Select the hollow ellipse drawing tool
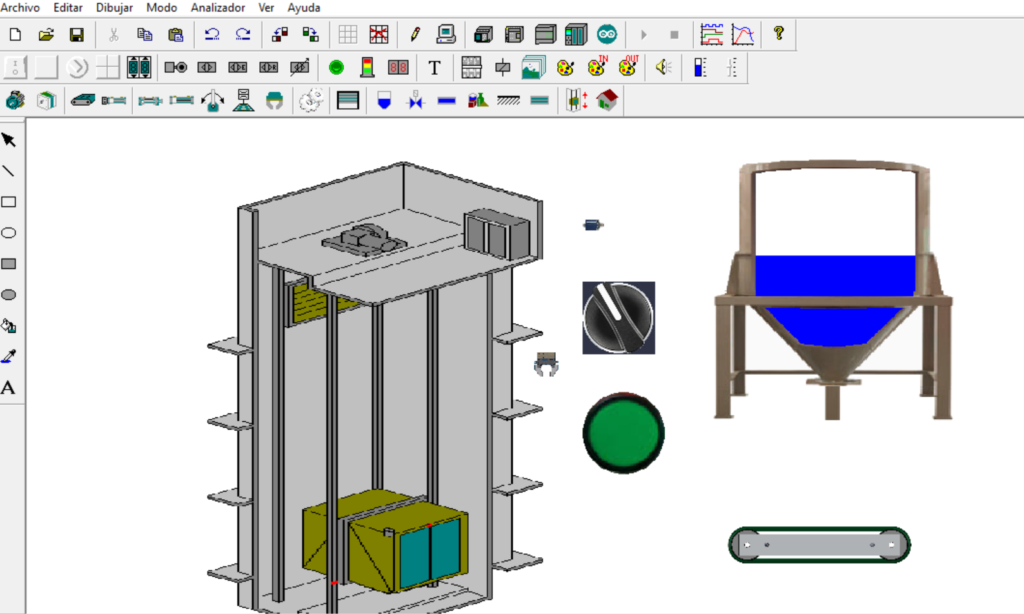 (x=9, y=233)
